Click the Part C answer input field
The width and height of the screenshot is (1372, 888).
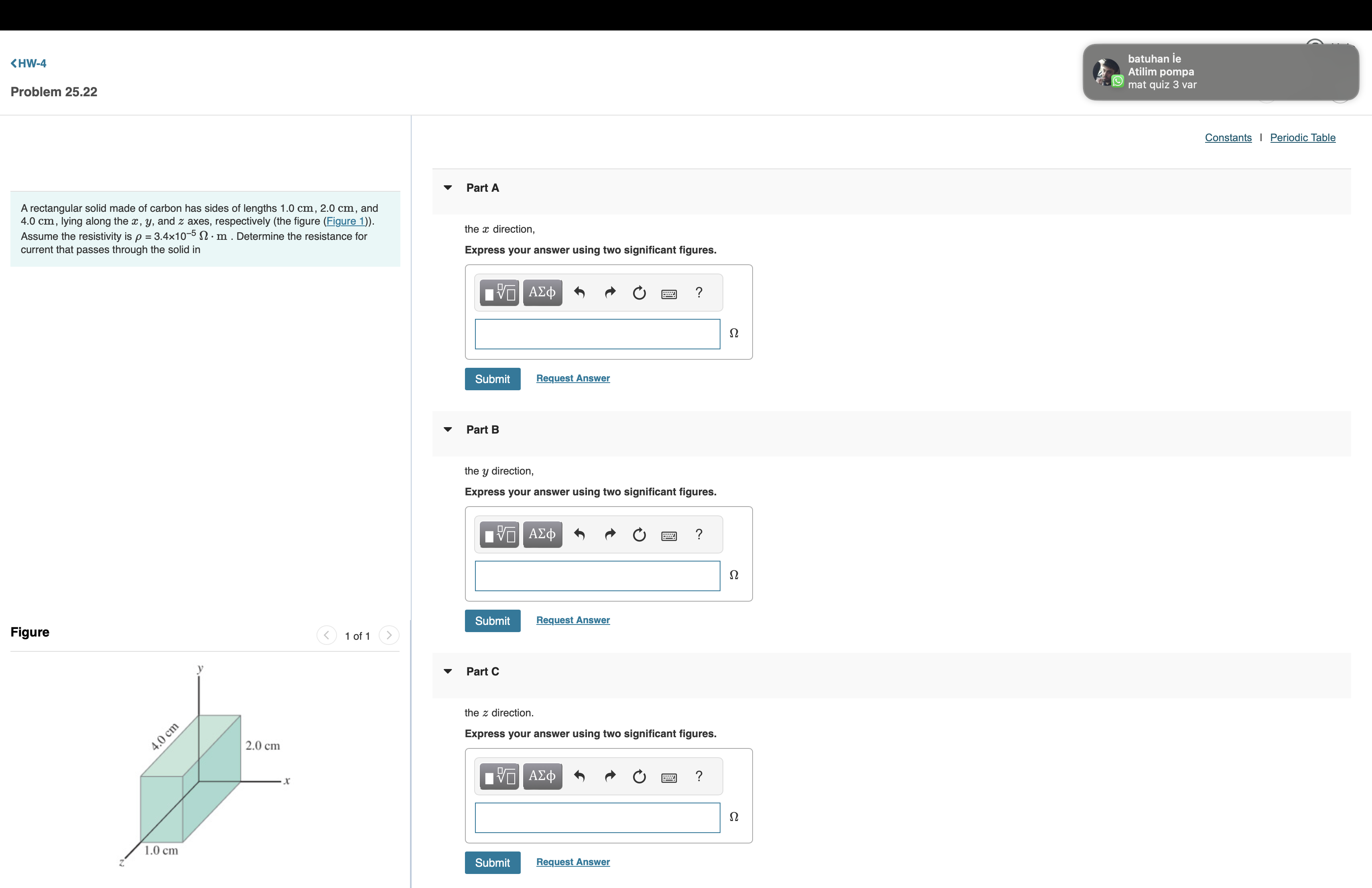tap(597, 818)
